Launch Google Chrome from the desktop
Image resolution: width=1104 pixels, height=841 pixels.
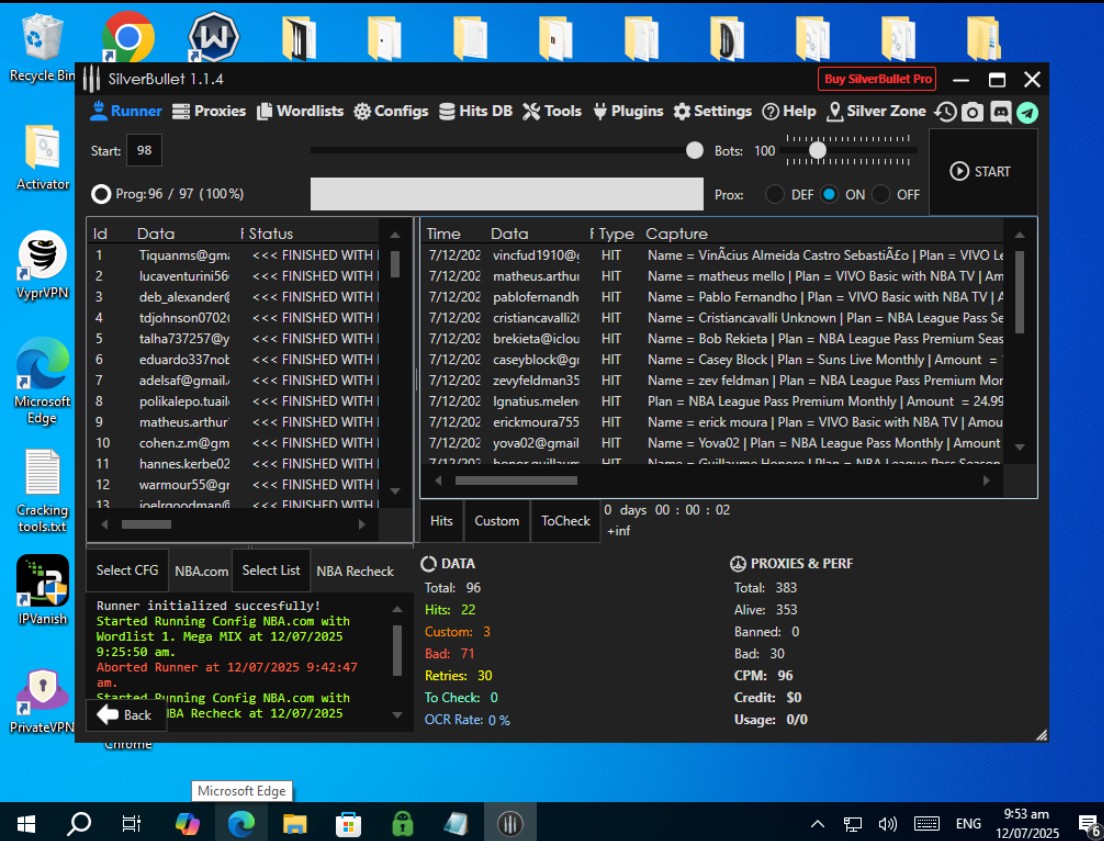point(127,36)
